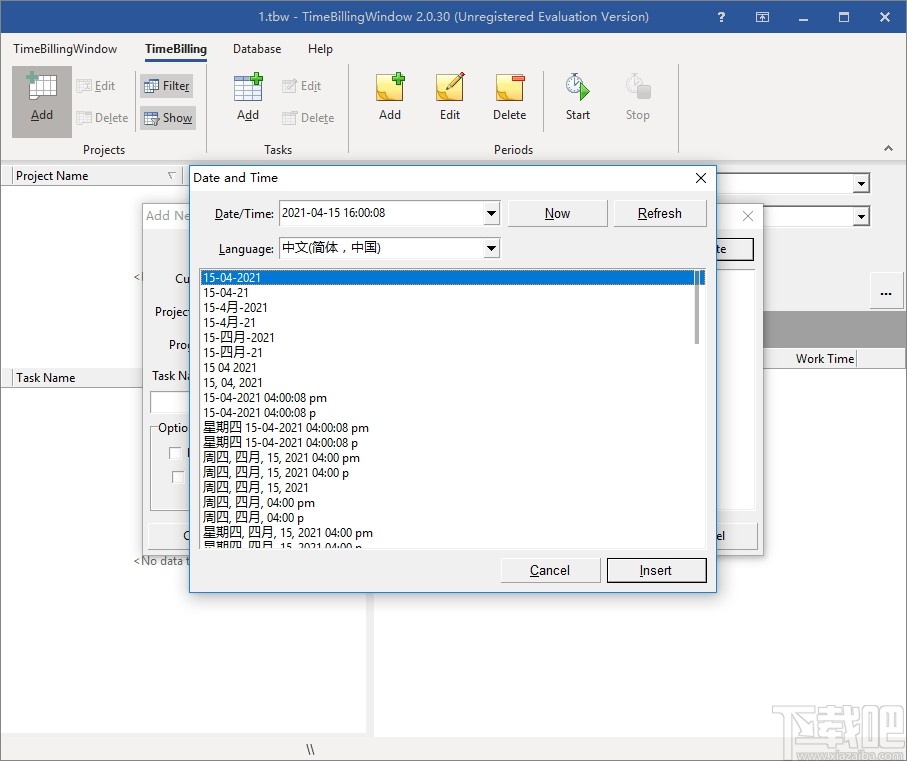Click the Now button
Screen dimensions: 907x761
[557, 213]
